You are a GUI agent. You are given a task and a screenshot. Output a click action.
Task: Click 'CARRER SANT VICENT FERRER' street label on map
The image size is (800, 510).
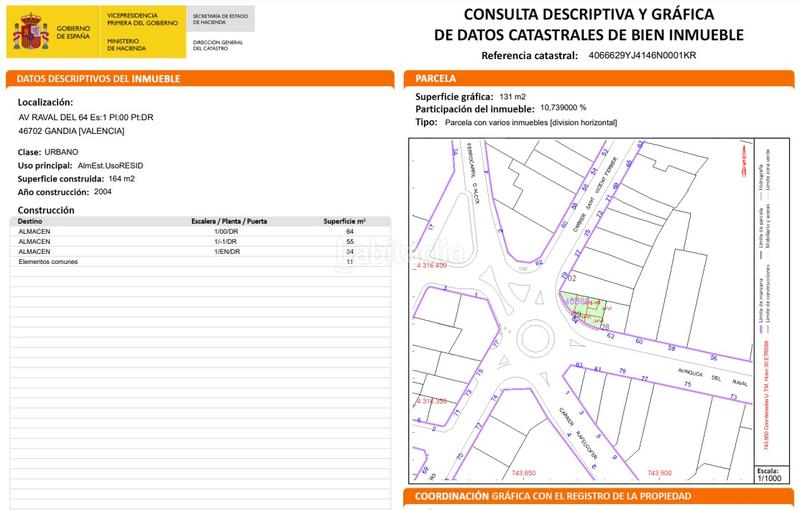[x=595, y=194]
